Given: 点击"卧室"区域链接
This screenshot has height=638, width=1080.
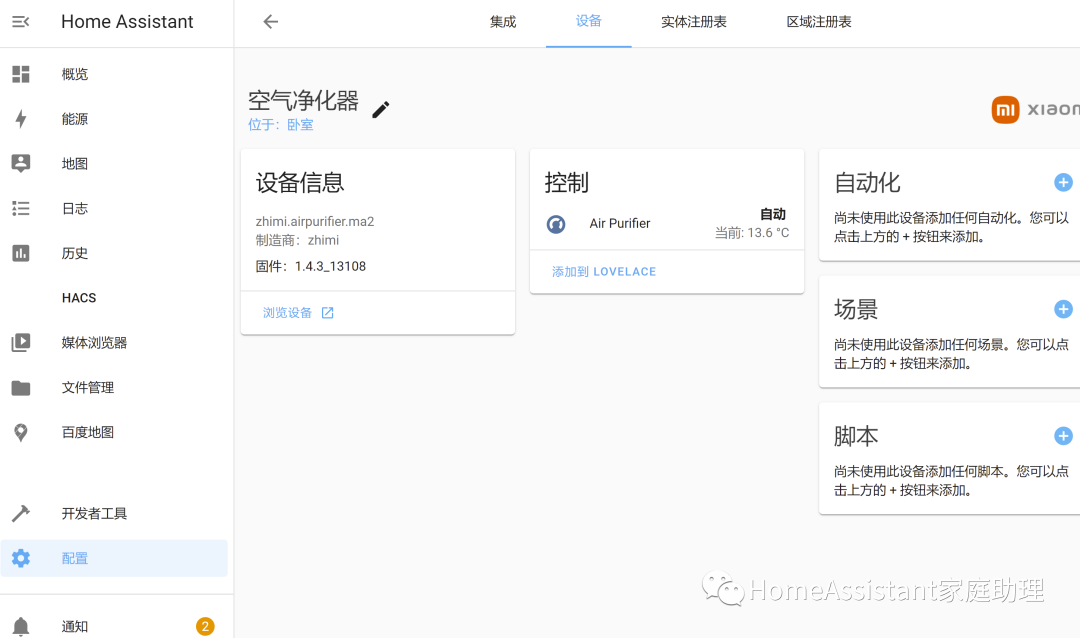Looking at the screenshot, I should tap(300, 124).
